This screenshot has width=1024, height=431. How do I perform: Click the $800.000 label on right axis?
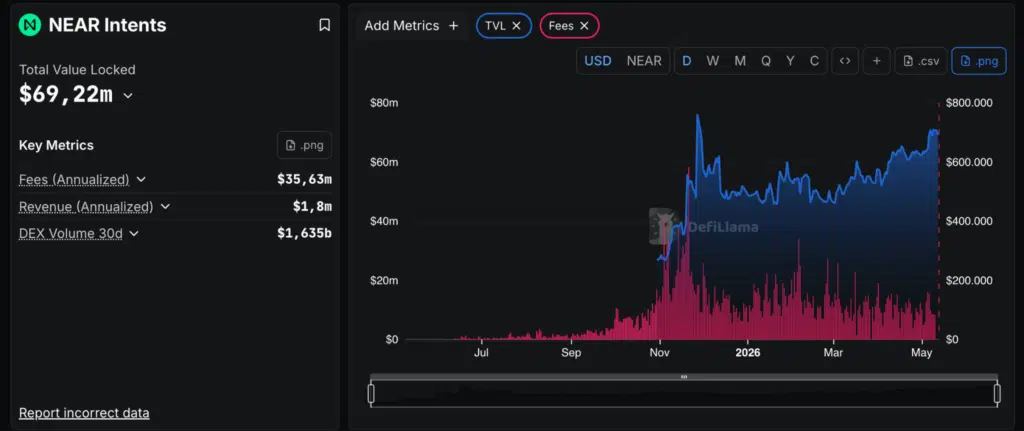point(969,103)
